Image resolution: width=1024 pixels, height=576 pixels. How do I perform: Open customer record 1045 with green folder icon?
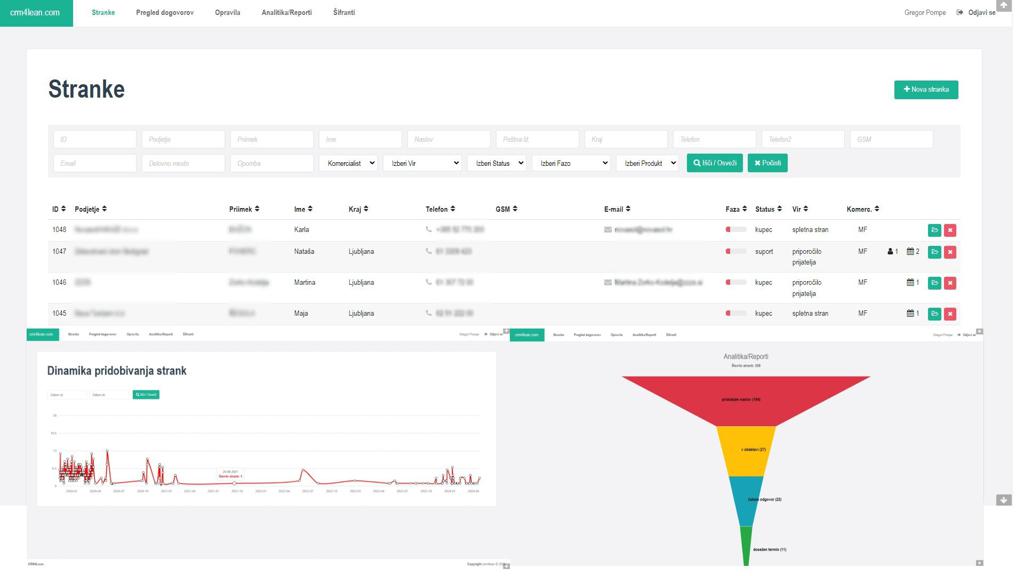click(x=935, y=313)
